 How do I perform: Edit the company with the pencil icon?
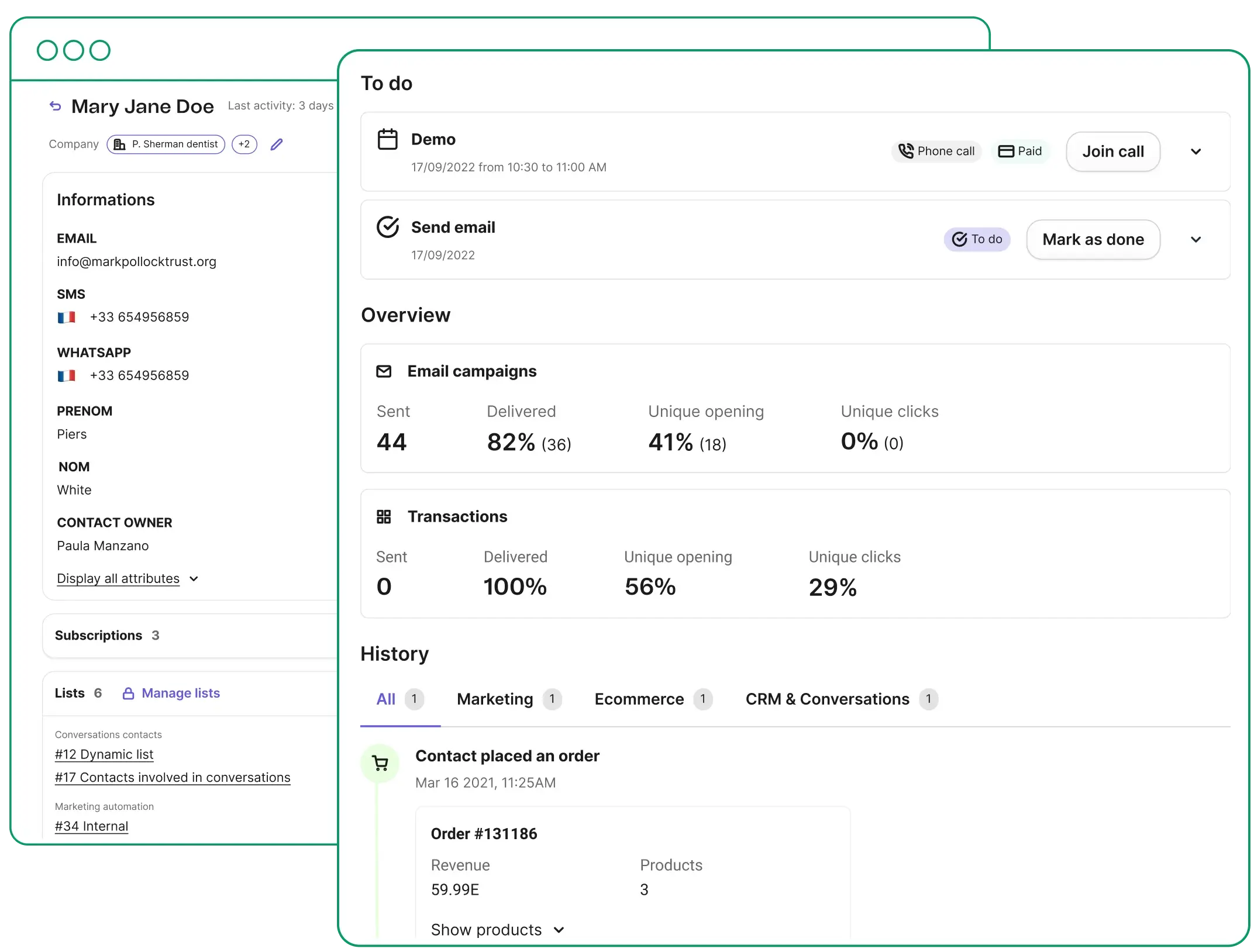click(276, 144)
